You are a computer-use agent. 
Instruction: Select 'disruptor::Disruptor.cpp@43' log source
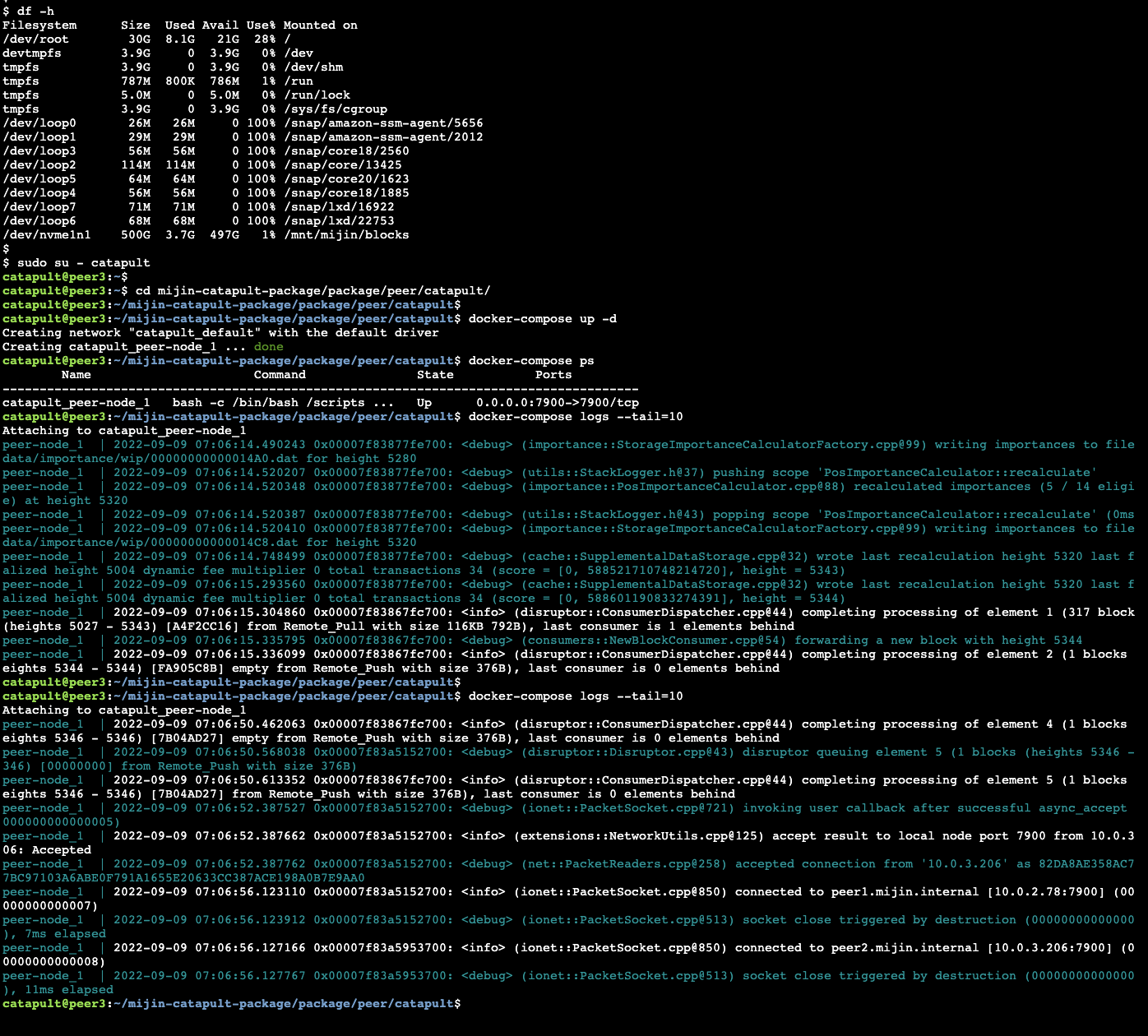pyautogui.click(x=627, y=752)
